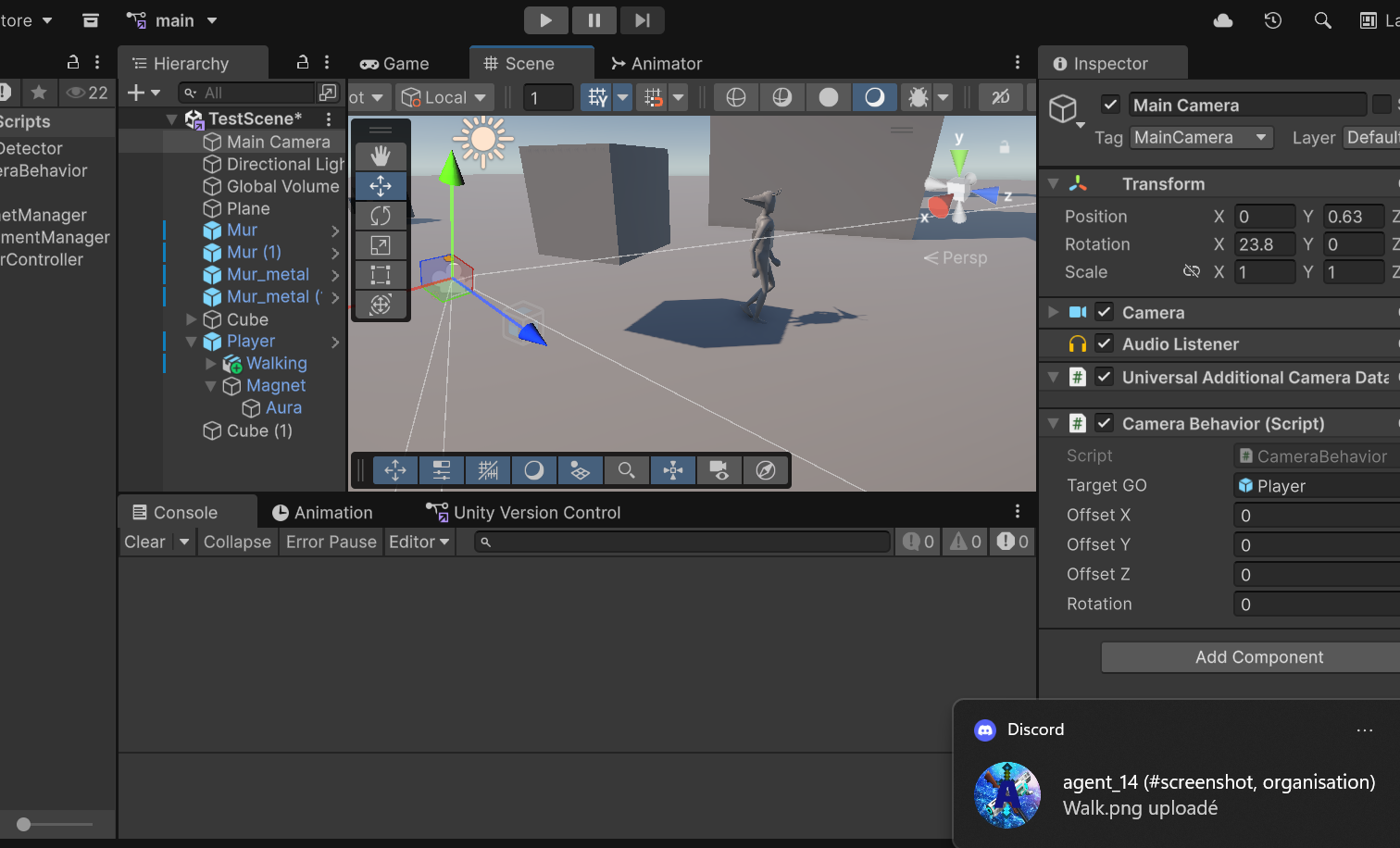Open the Undo History icon
This screenshot has width=1400, height=848.
1273,20
